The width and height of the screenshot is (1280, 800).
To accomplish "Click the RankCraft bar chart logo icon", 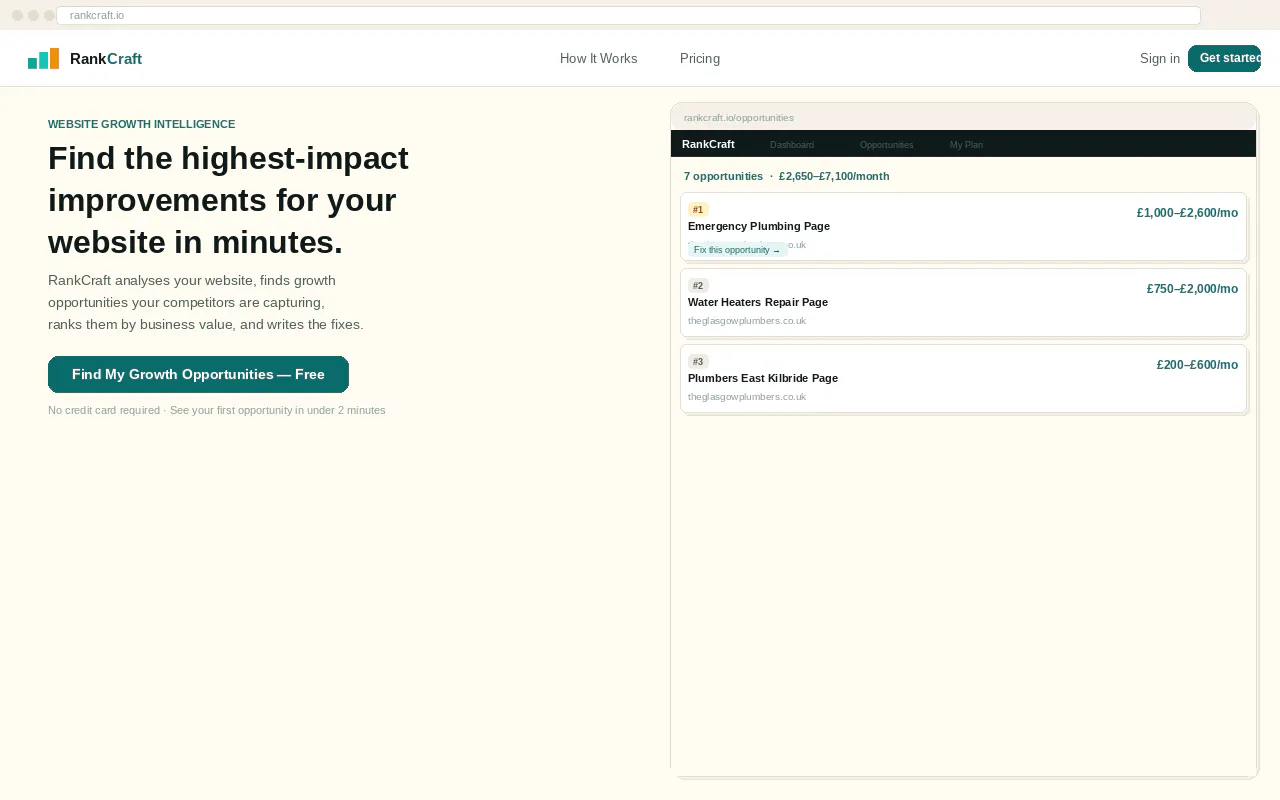I will [x=43, y=58].
